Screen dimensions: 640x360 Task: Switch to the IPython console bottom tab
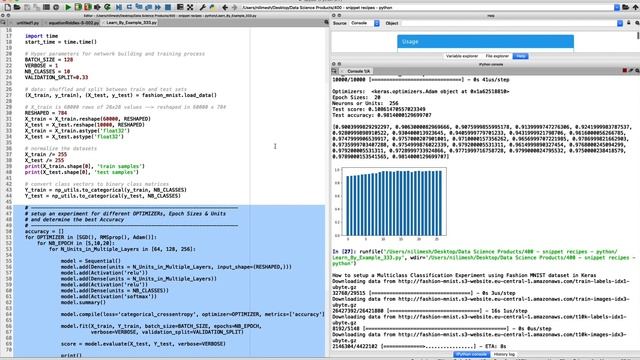(471, 354)
